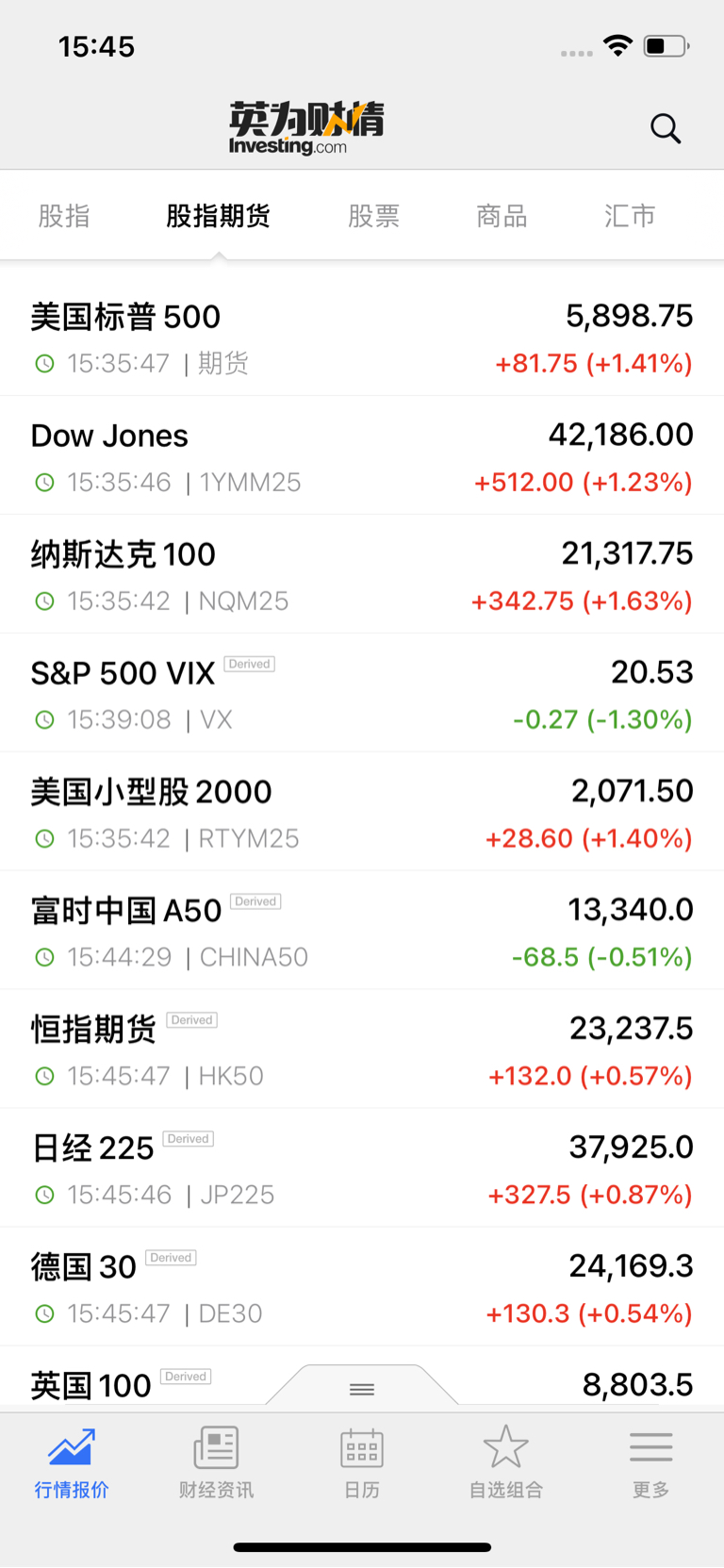Image resolution: width=724 pixels, height=1568 pixels.
Task: Open 富时中国 A50 futures row
Action: (x=362, y=931)
